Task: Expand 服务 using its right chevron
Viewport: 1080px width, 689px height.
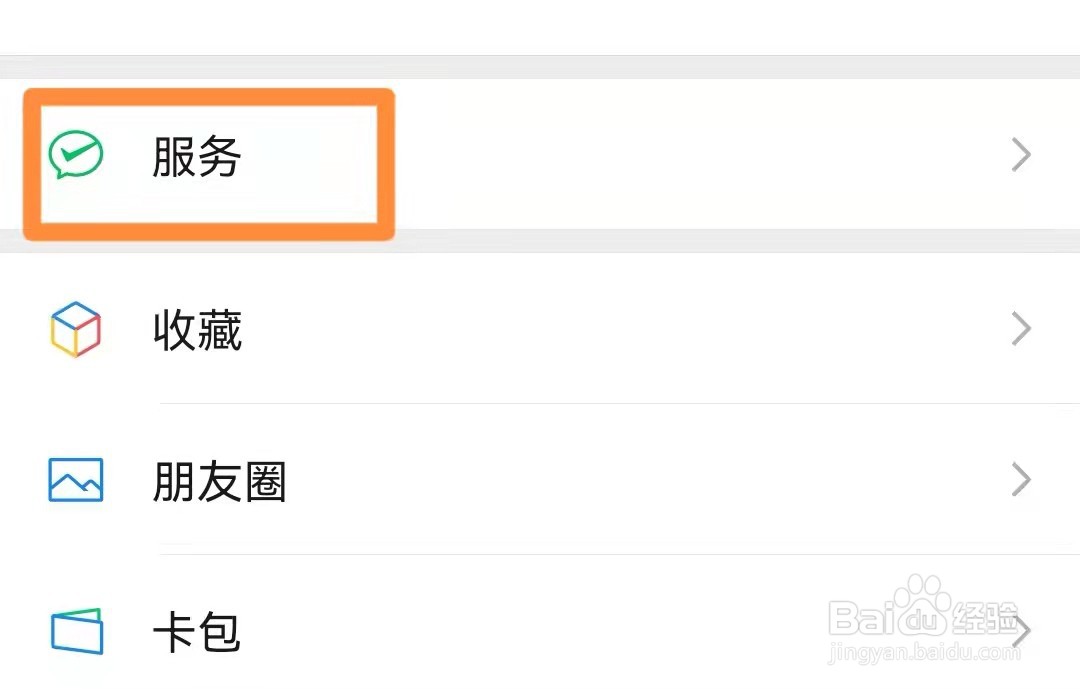Action: click(1020, 156)
